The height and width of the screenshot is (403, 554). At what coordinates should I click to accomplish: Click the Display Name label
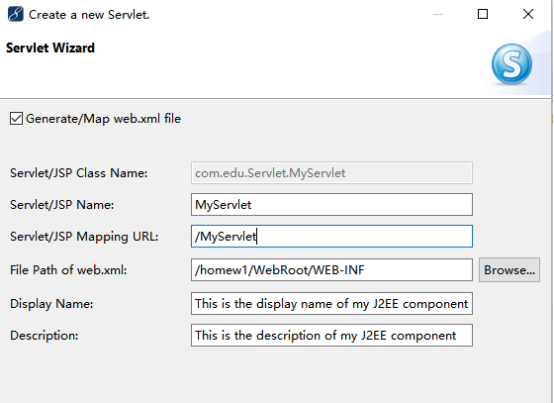click(52, 304)
